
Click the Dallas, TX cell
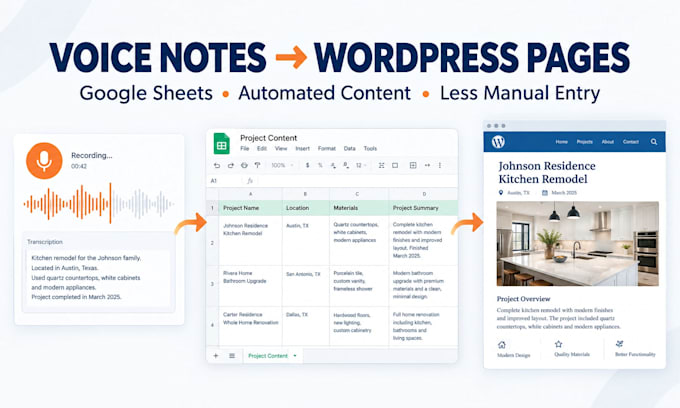pyautogui.click(x=306, y=326)
